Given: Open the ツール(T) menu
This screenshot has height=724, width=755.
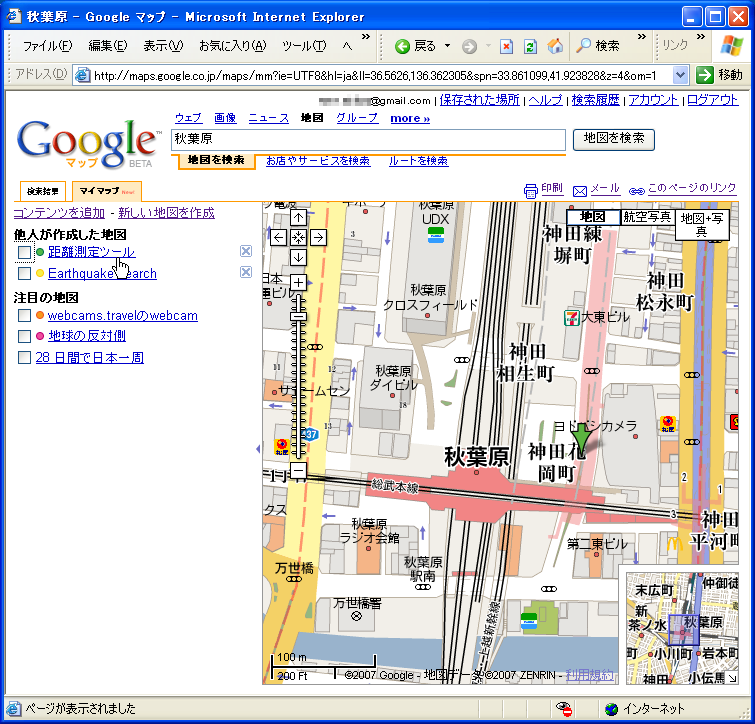Looking at the screenshot, I should click(304, 46).
